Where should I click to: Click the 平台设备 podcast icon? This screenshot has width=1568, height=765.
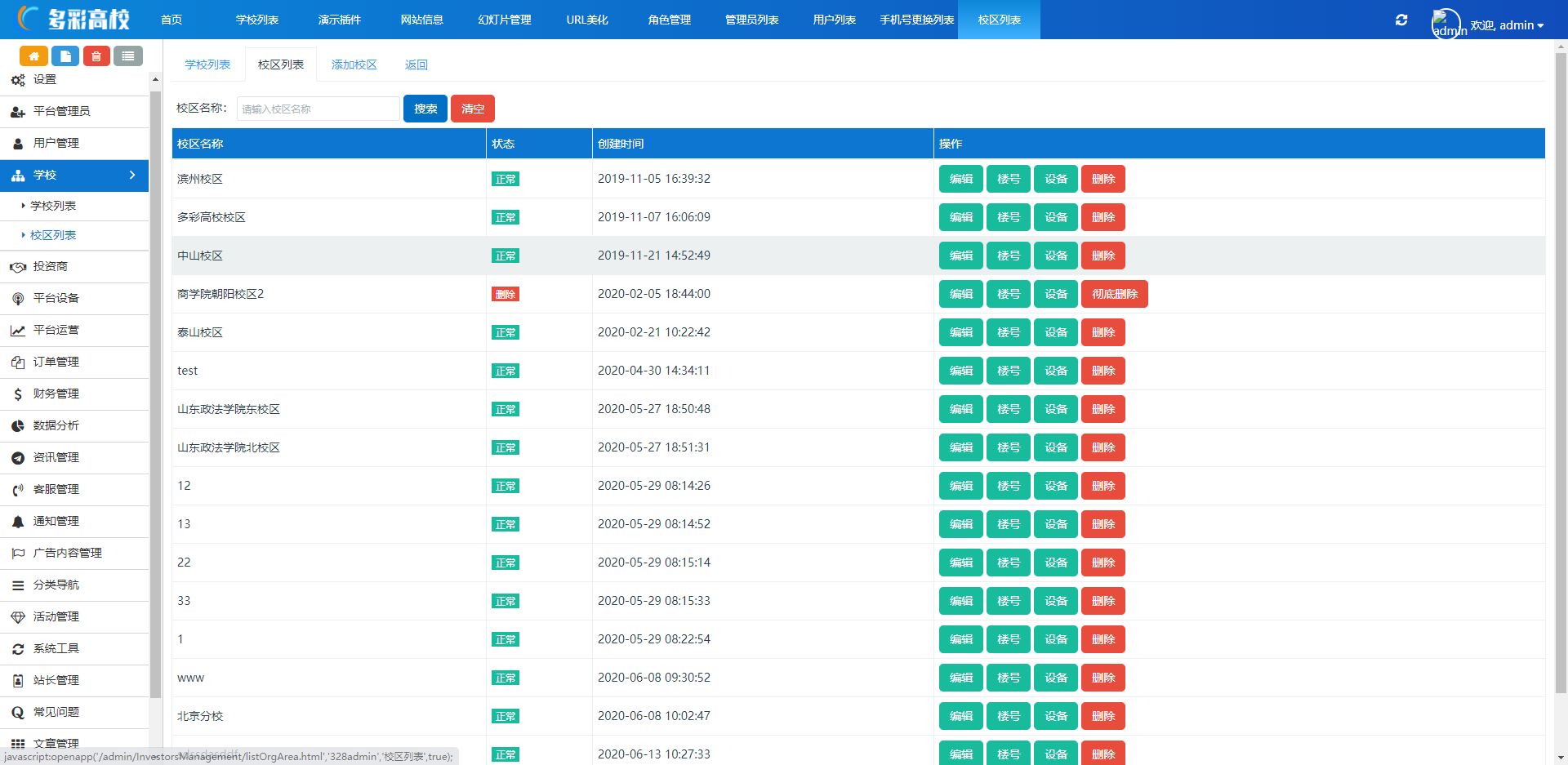(x=18, y=299)
